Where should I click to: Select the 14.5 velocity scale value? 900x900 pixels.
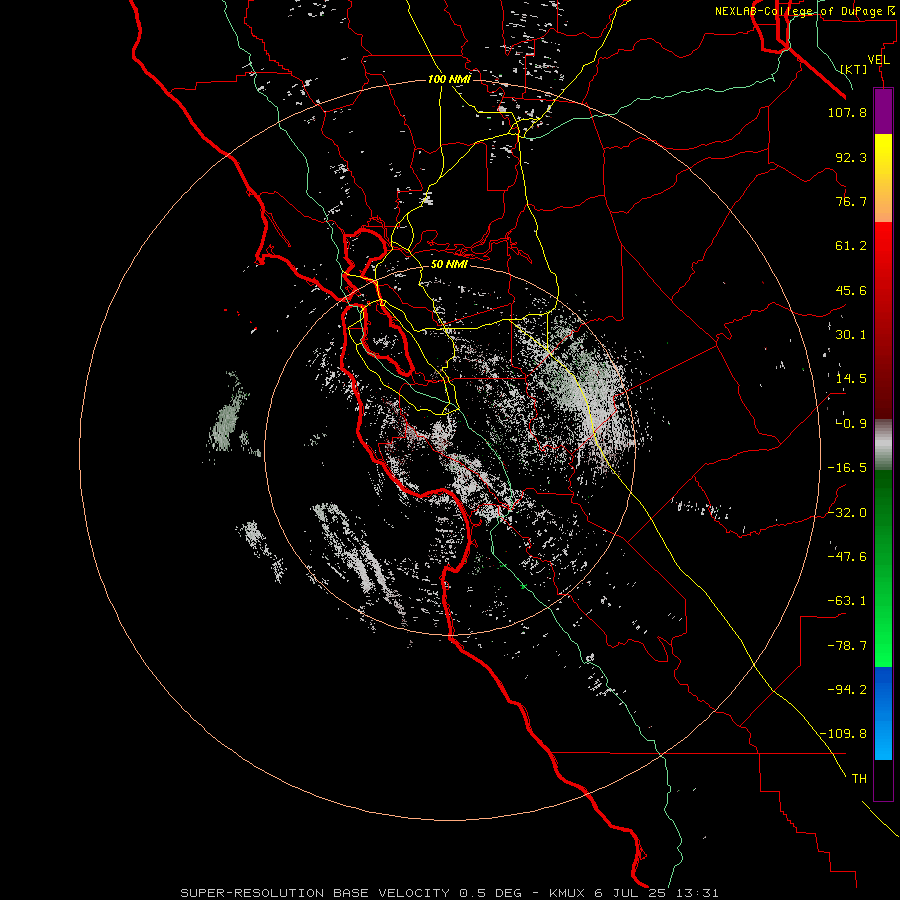(x=851, y=379)
